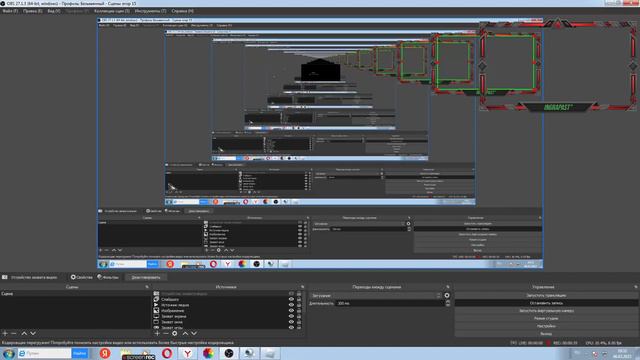Screen dimensions: 640x360
Task: Open the Коллекция сцен menu
Action: [111, 11]
